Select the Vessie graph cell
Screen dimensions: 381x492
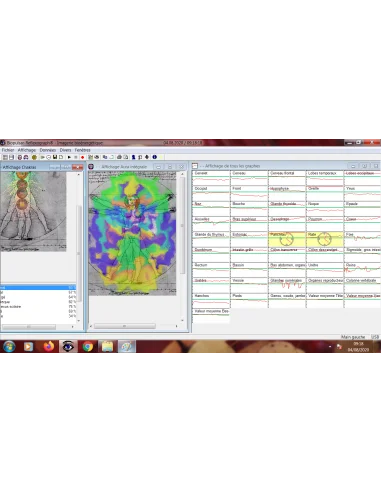pos(249,285)
